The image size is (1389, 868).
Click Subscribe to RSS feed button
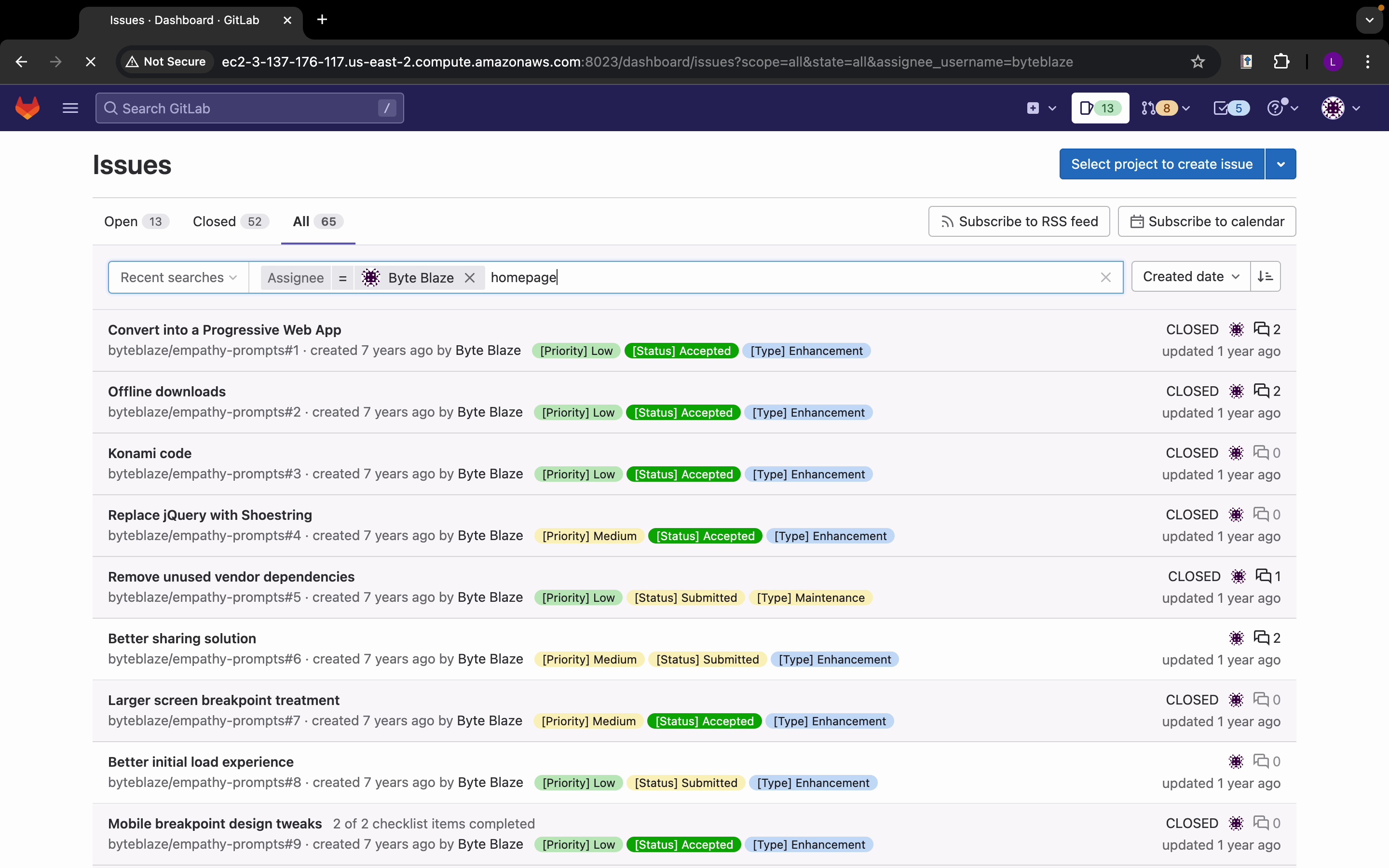[x=1019, y=222]
